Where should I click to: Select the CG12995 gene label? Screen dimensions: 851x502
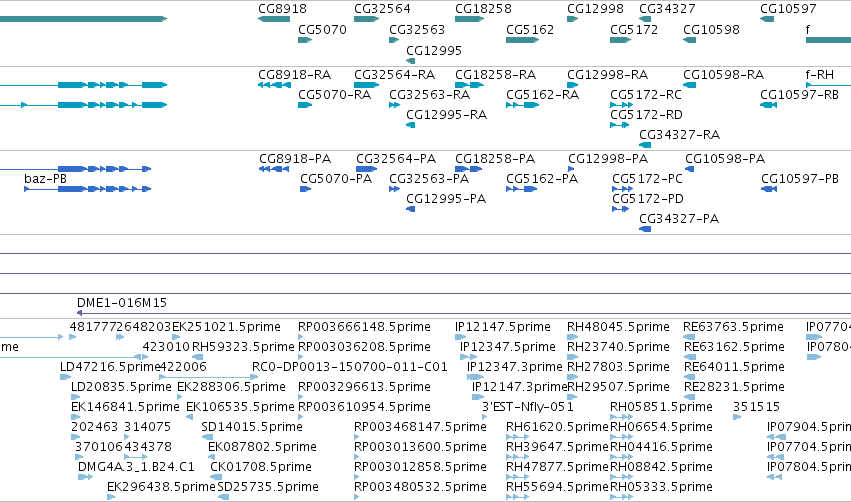tap(434, 50)
